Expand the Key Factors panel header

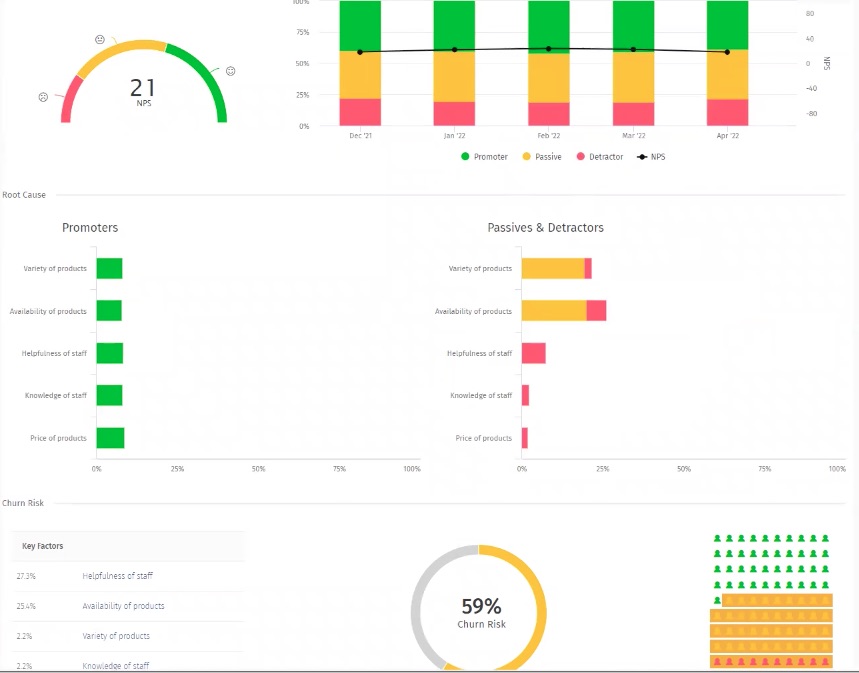pyautogui.click(x=45, y=545)
